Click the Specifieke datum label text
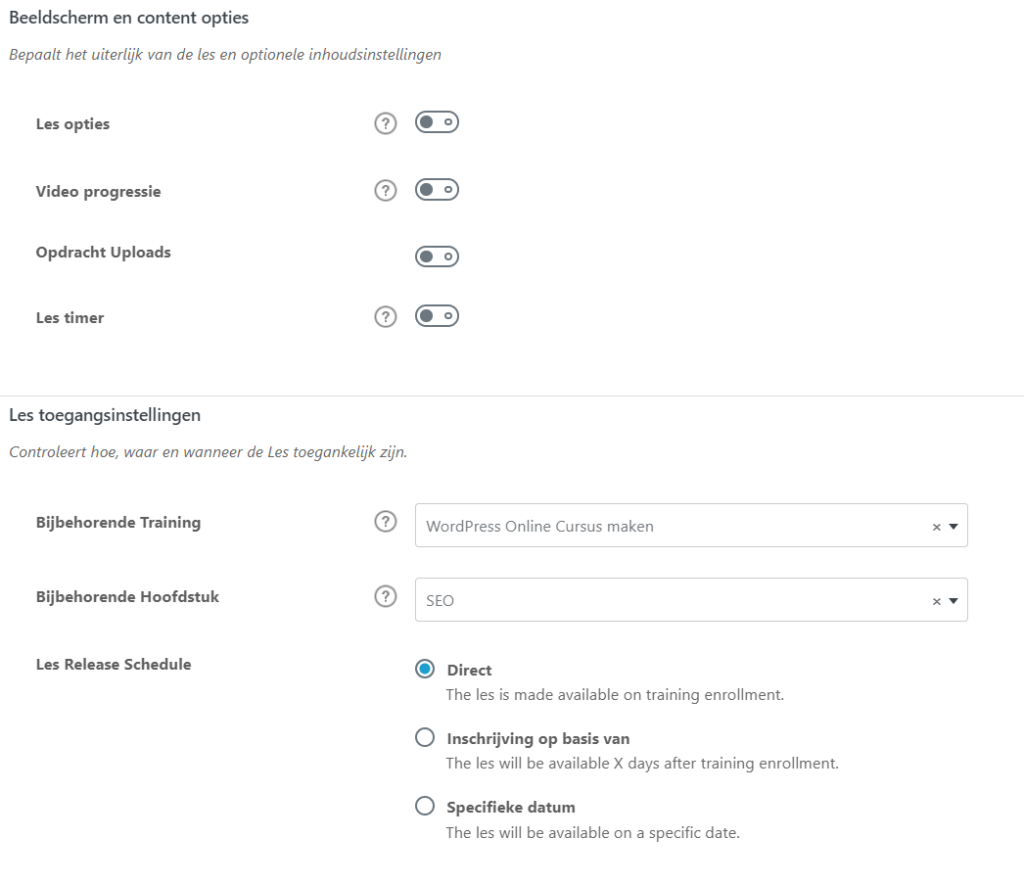Screen dimensions: 1024x885 pyautogui.click(x=511, y=807)
